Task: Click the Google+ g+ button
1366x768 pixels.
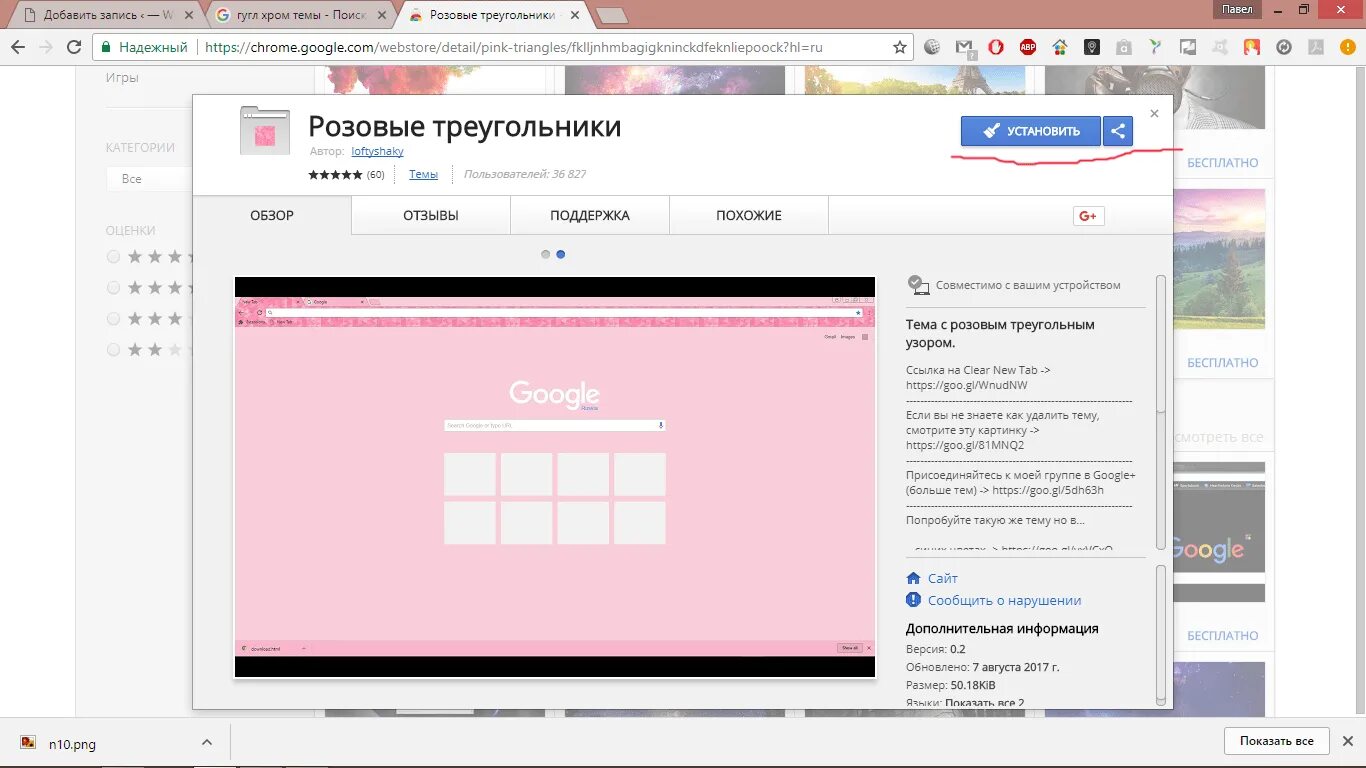Action: pos(1088,216)
